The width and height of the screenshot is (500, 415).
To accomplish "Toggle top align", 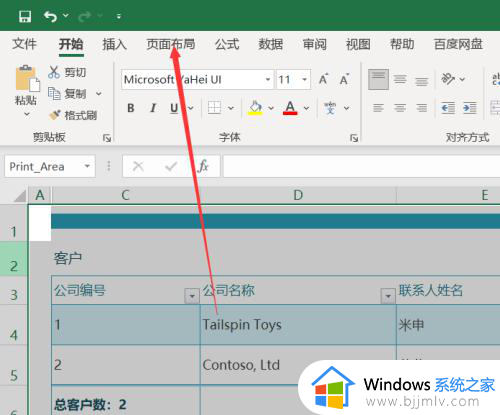I will [x=378, y=79].
